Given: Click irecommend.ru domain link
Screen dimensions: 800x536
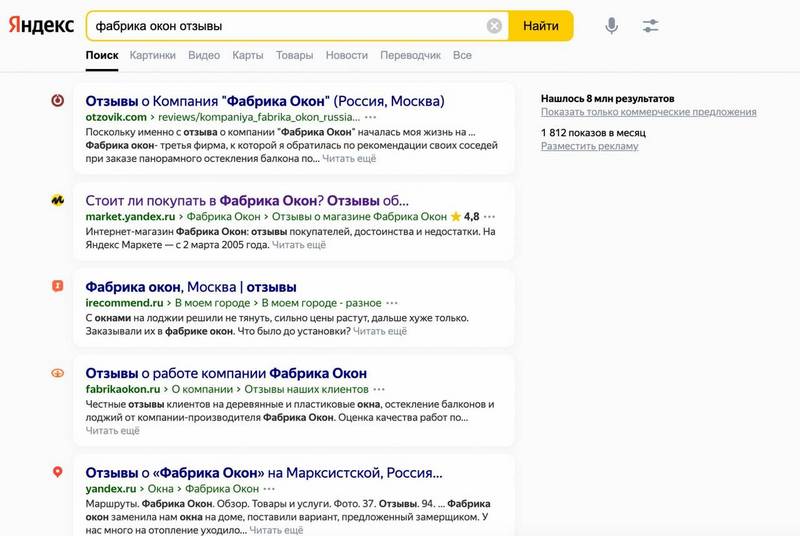Looking at the screenshot, I should 124,302.
